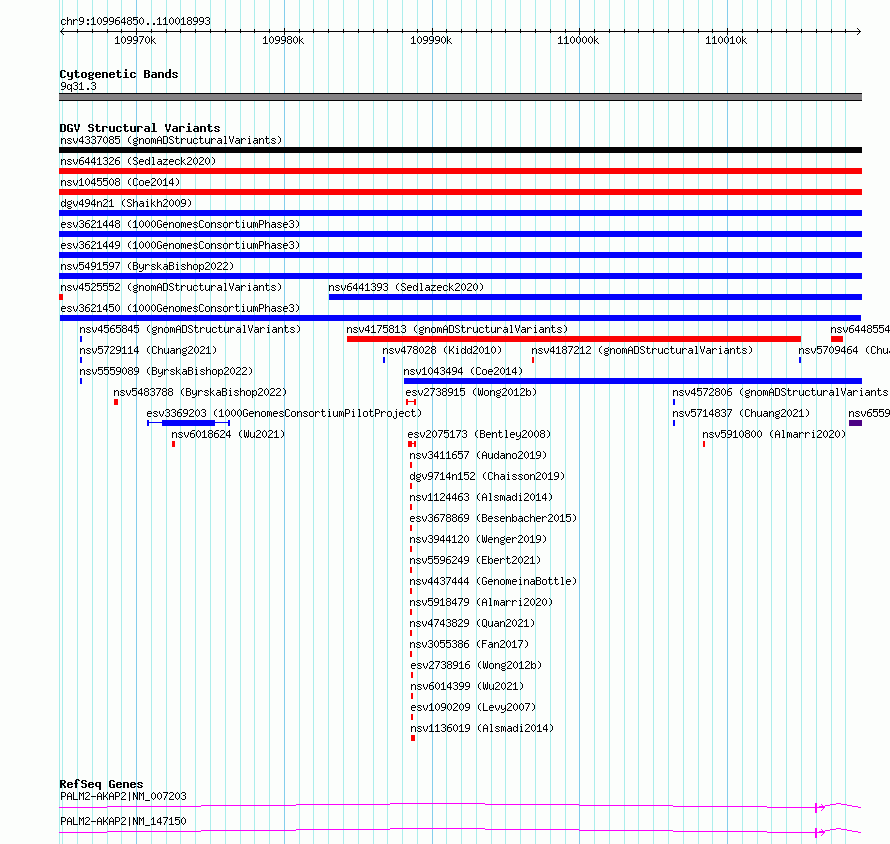Click the red nsv5483788 marker
Image resolution: width=890 pixels, height=844 pixels.
coord(116,402)
